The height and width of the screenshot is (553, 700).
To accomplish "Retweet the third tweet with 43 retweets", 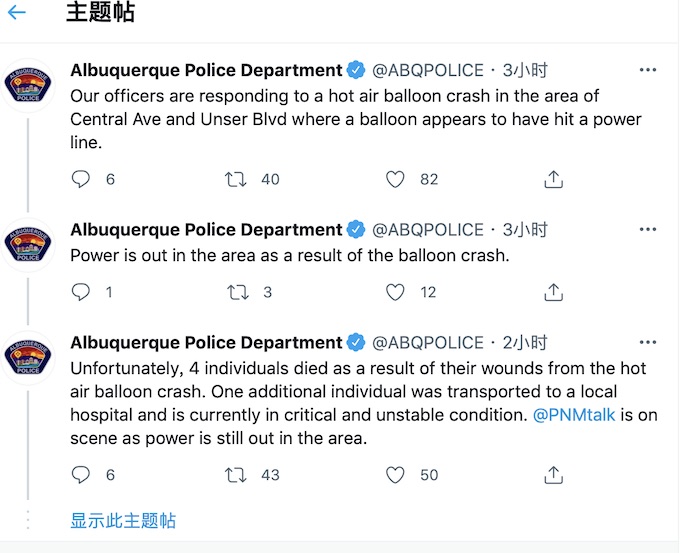I will click(235, 474).
